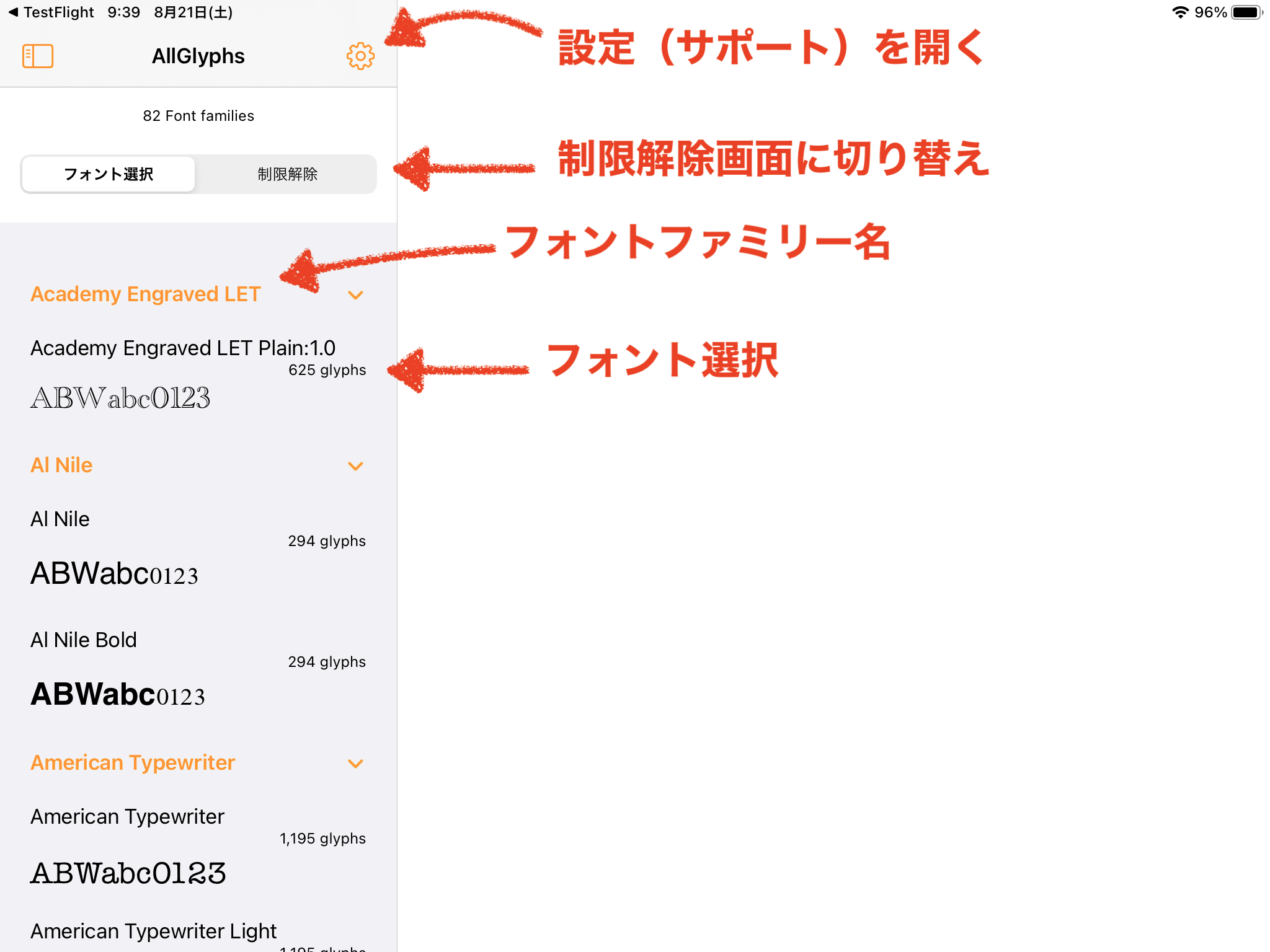1270x952 pixels.
Task: Collapse the Al Nile font family
Action: (356, 466)
